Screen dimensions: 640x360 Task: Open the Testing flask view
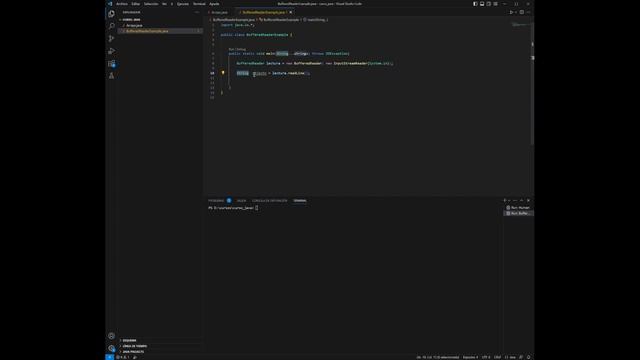coord(111,76)
